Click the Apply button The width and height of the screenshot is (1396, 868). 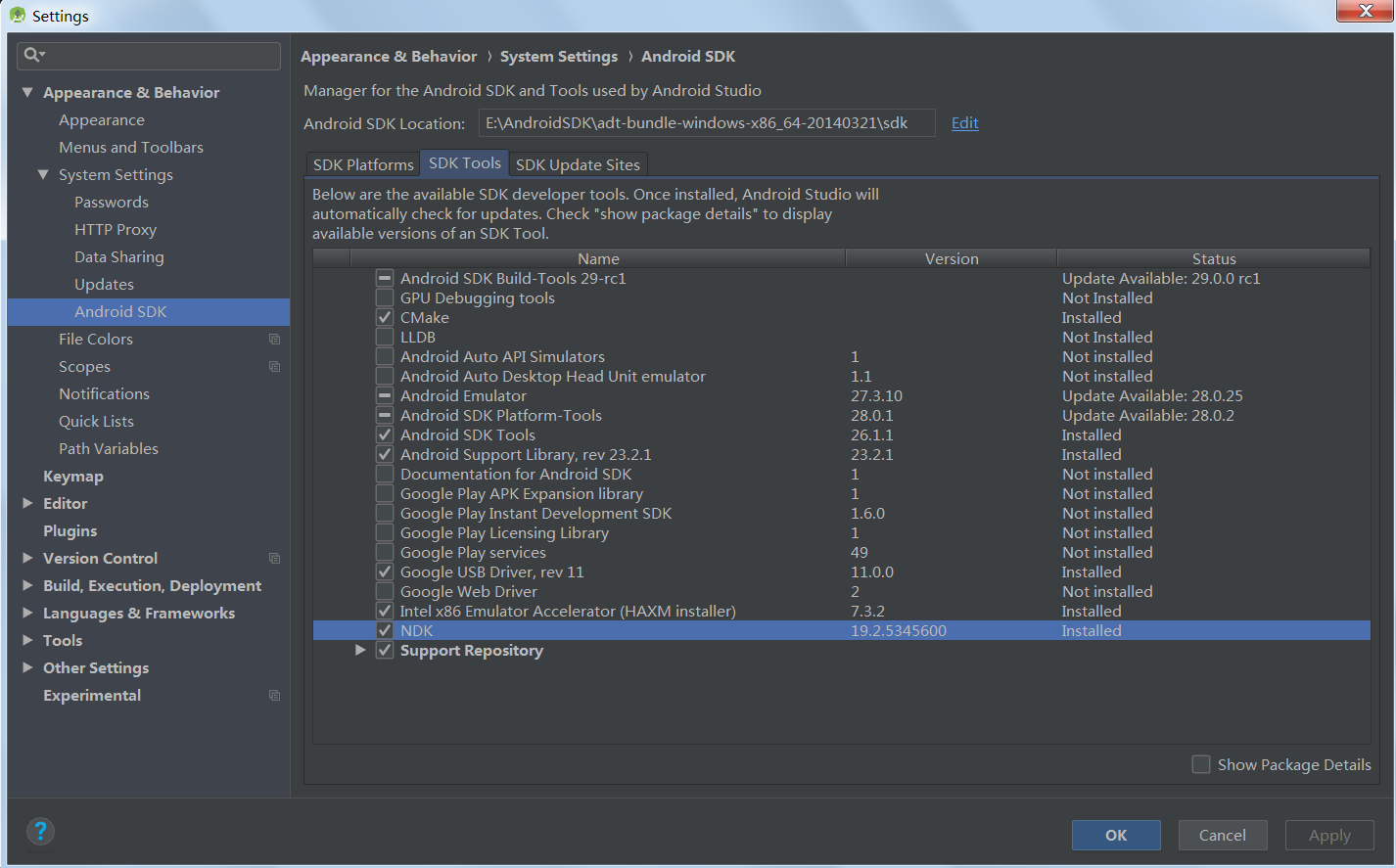[x=1329, y=835]
